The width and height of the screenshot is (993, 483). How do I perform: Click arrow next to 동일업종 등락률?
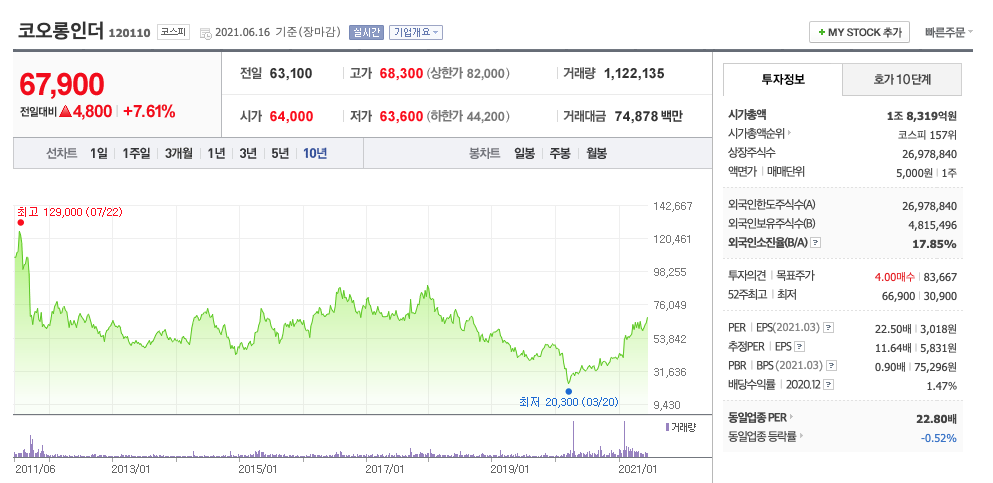pos(800,436)
